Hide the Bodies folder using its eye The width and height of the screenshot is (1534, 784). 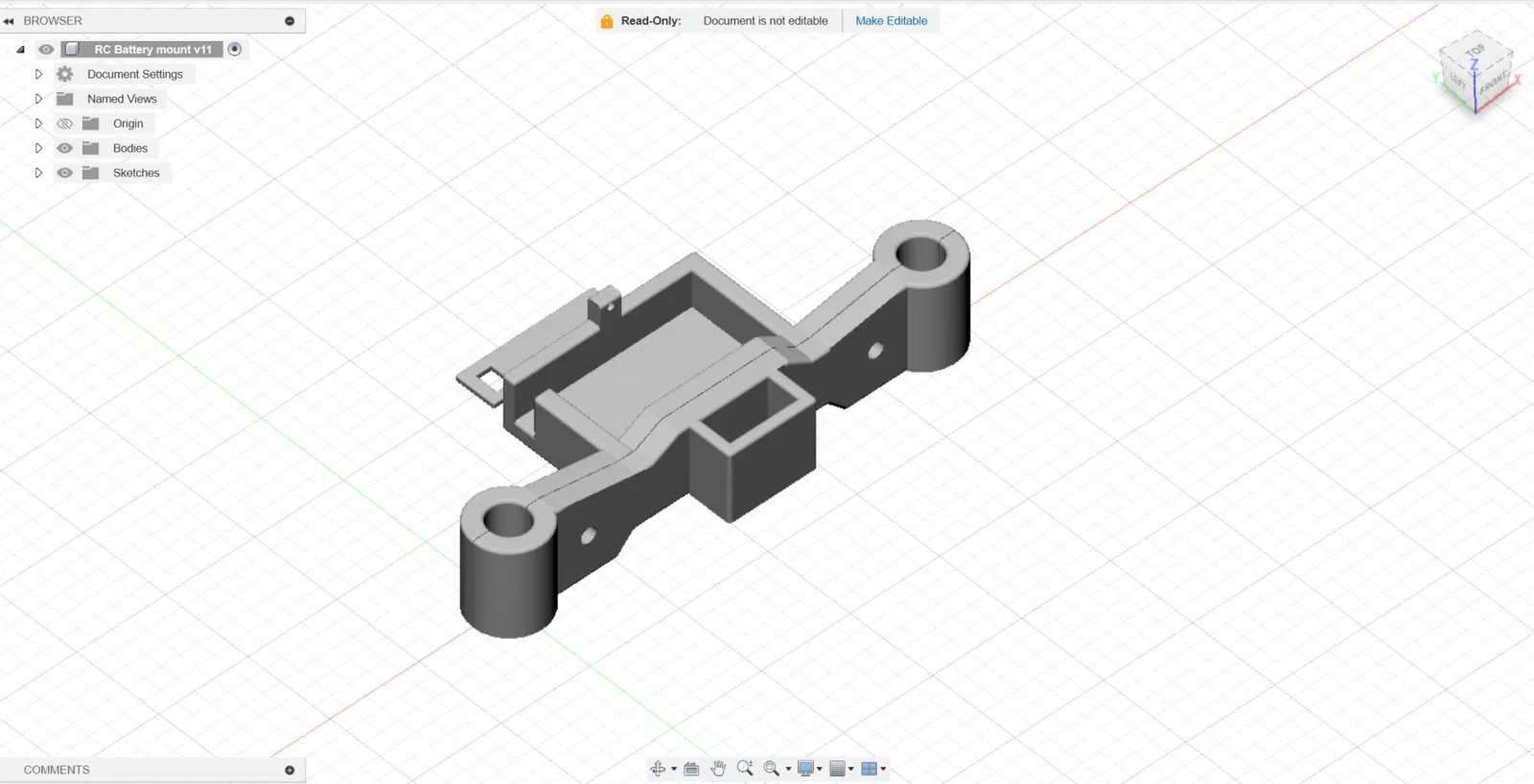pos(65,149)
